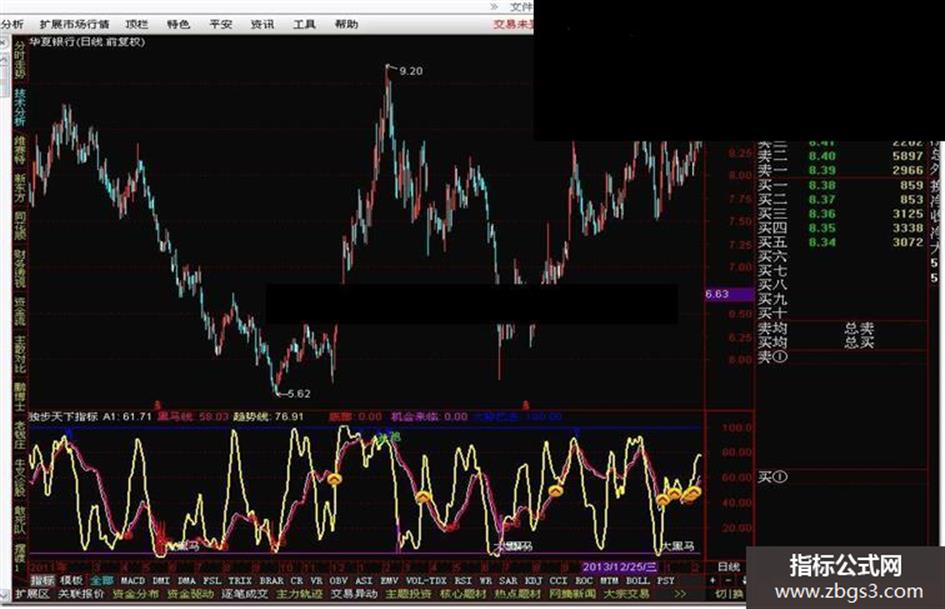Image resolution: width=945 pixels, height=609 pixels.
Task: Apply the BOLL indicator
Action: click(638, 581)
